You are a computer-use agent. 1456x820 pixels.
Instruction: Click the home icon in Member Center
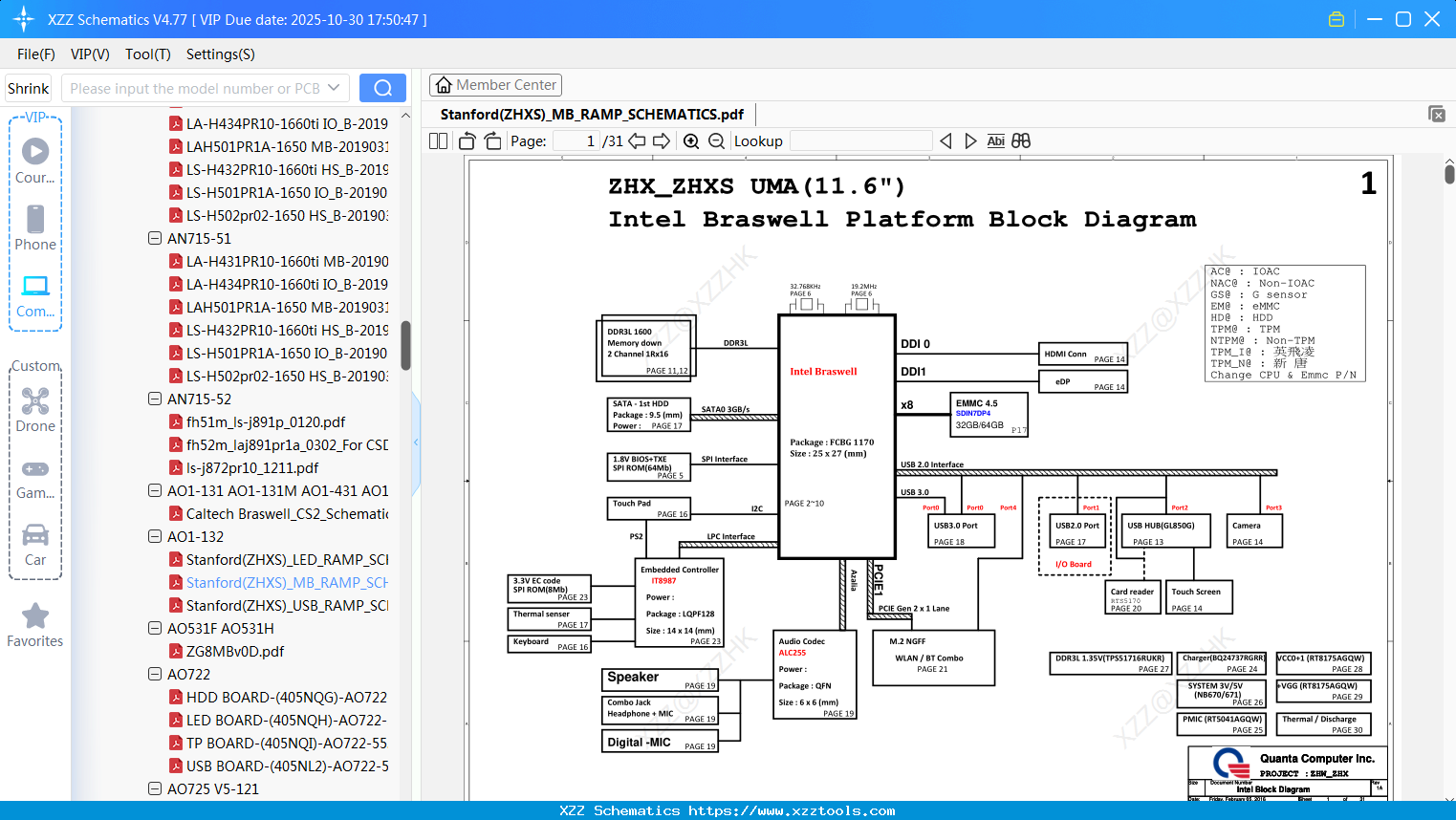click(444, 85)
